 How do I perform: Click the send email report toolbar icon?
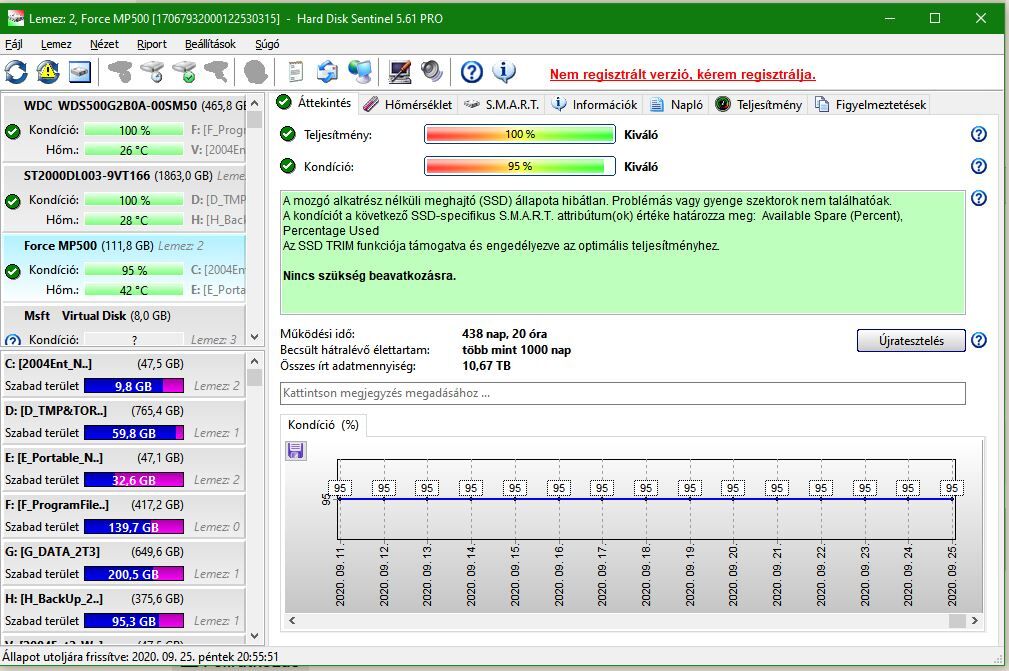328,71
